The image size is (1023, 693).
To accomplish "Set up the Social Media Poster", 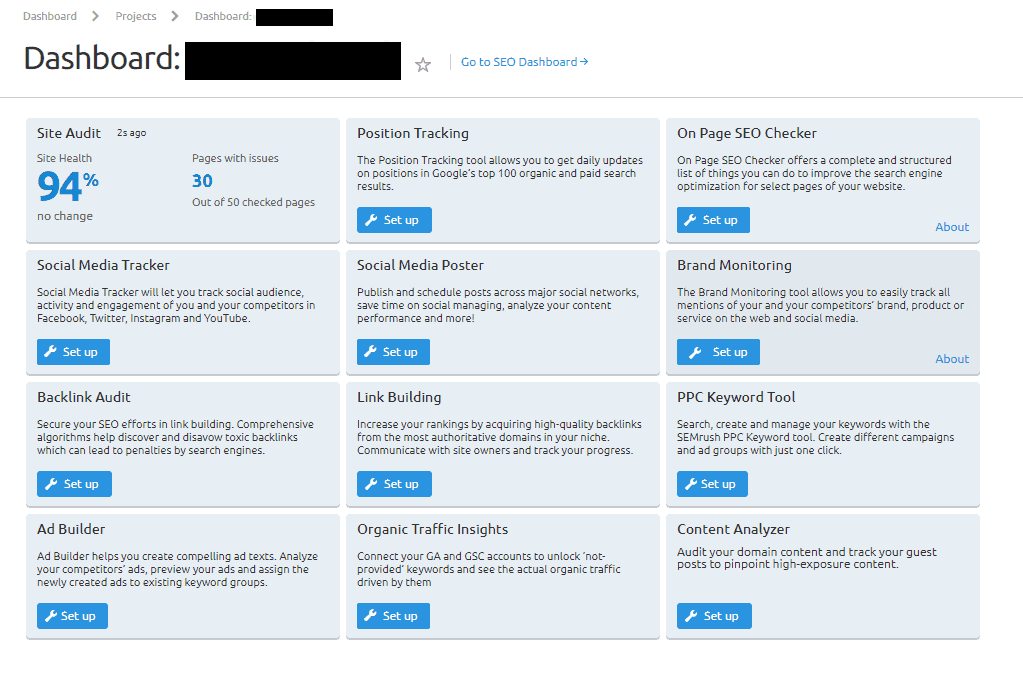I will click(x=393, y=352).
